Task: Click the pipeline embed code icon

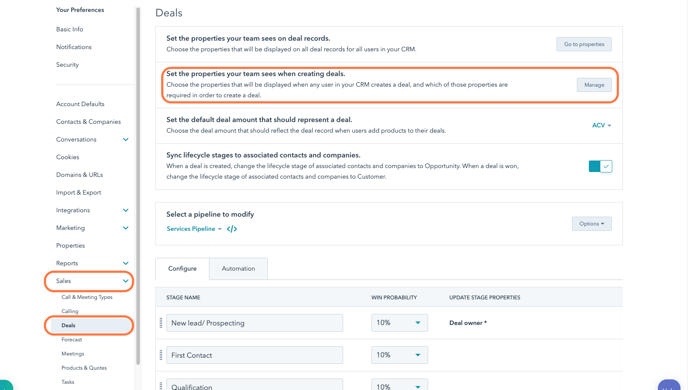Action: coord(232,229)
